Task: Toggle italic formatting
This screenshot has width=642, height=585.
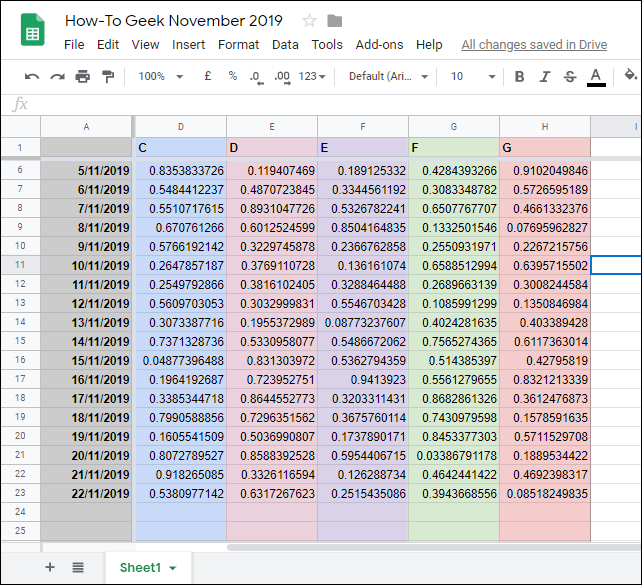Action: [x=545, y=77]
